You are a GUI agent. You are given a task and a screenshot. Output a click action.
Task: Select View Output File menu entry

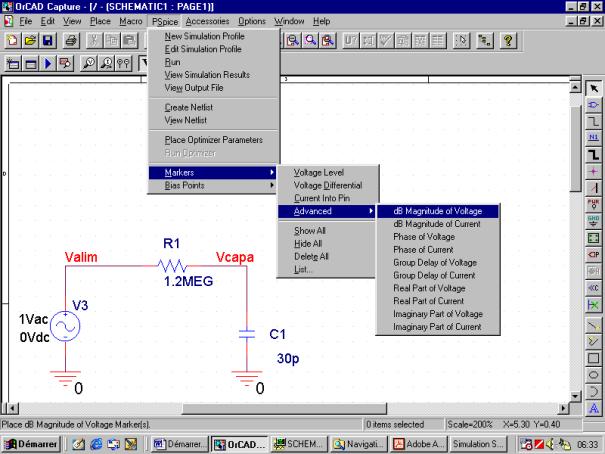click(x=213, y=88)
